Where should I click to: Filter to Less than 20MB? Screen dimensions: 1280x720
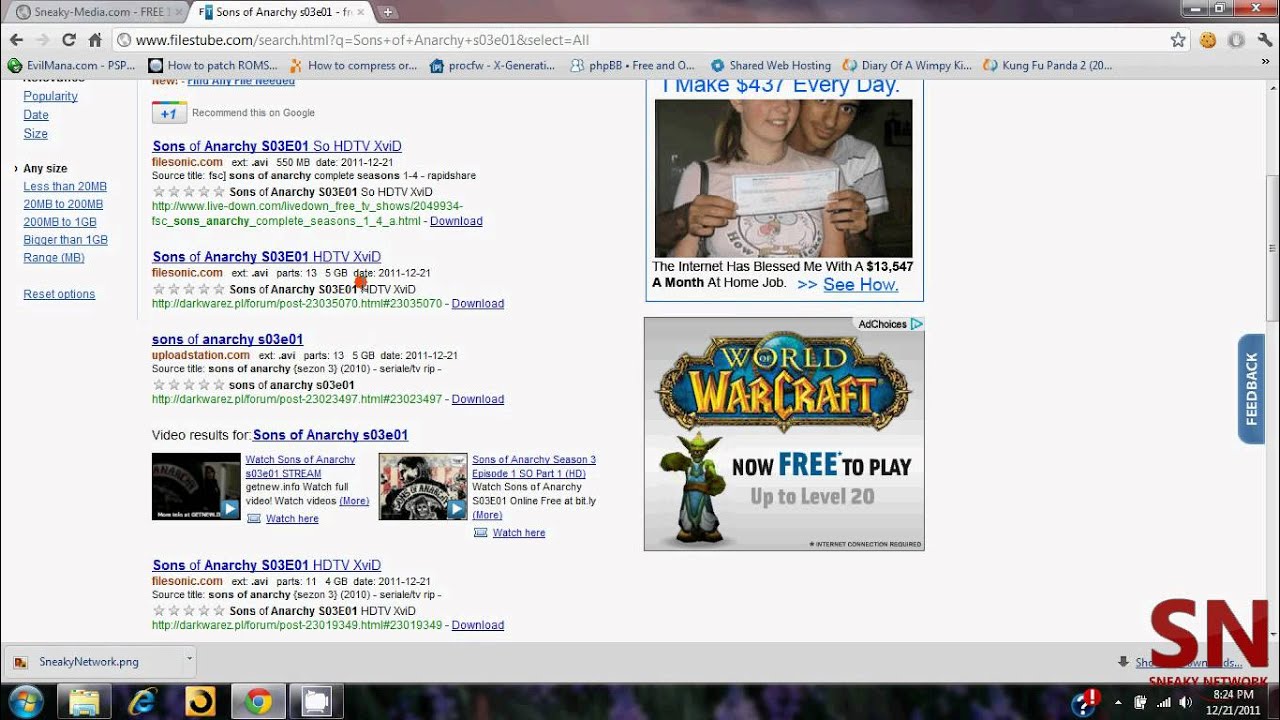click(x=65, y=186)
